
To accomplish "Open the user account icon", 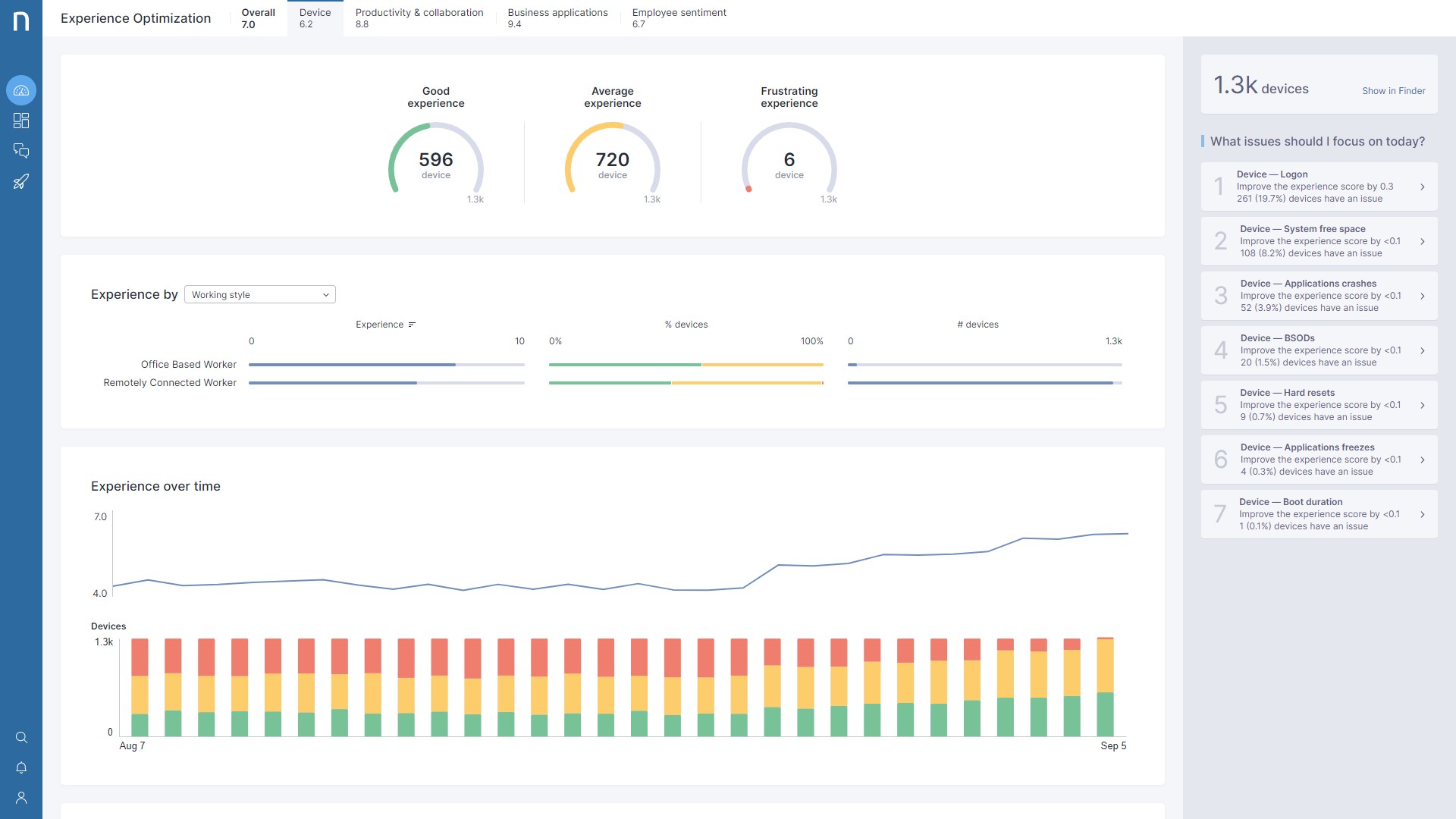I will 21,798.
